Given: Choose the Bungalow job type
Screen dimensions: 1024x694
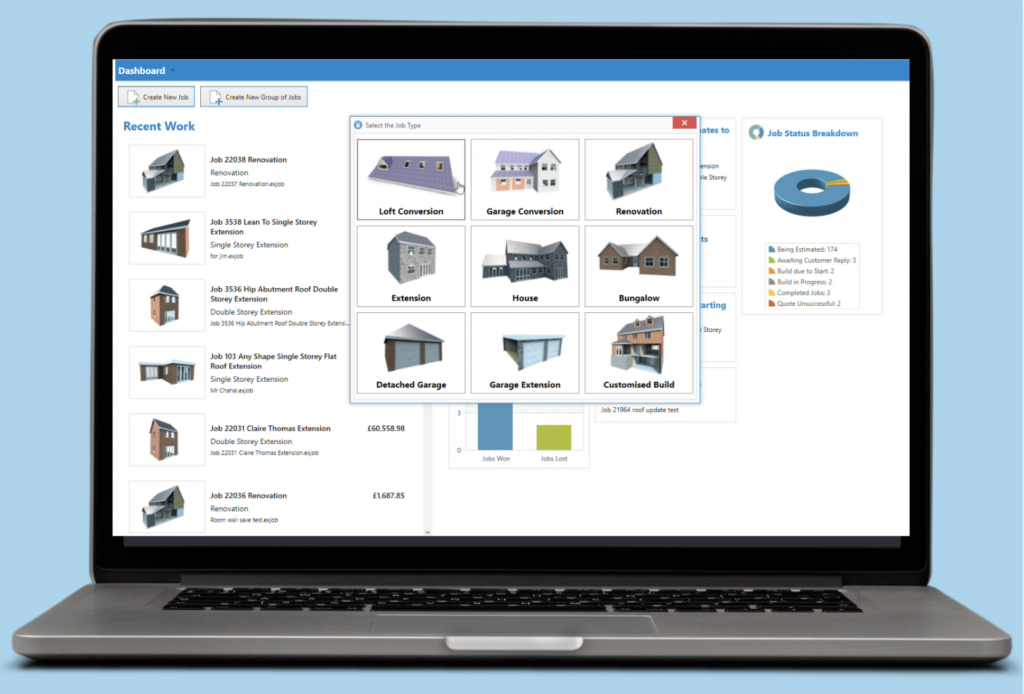Looking at the screenshot, I should pos(638,265).
